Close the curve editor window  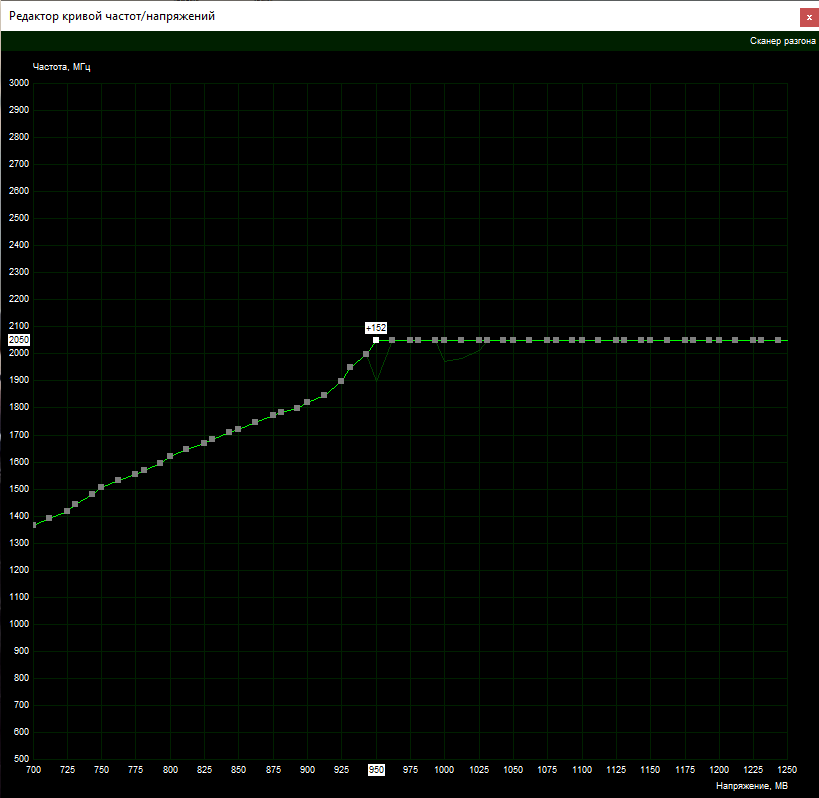[x=809, y=17]
